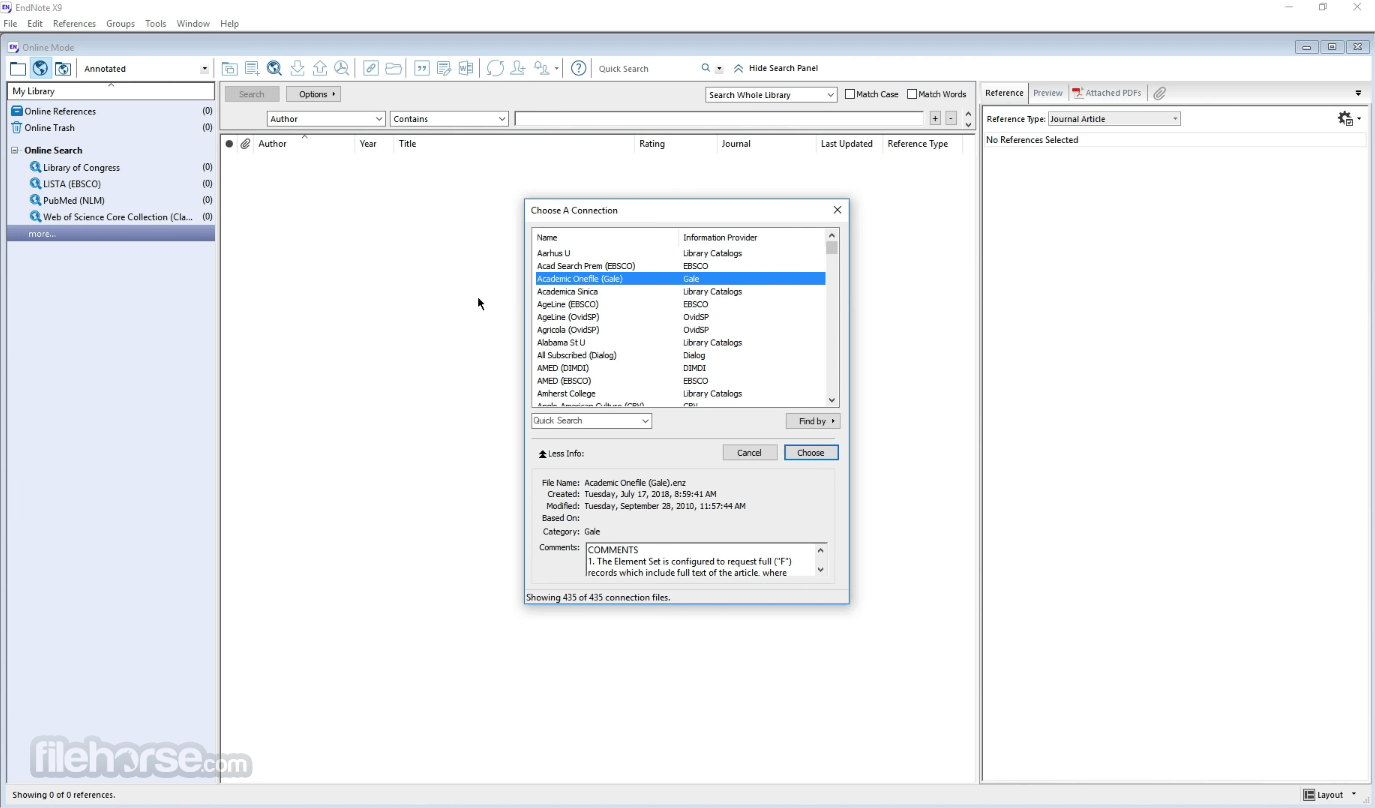Click the New Reference toolbar icon
The image size is (1375, 808).
point(252,69)
